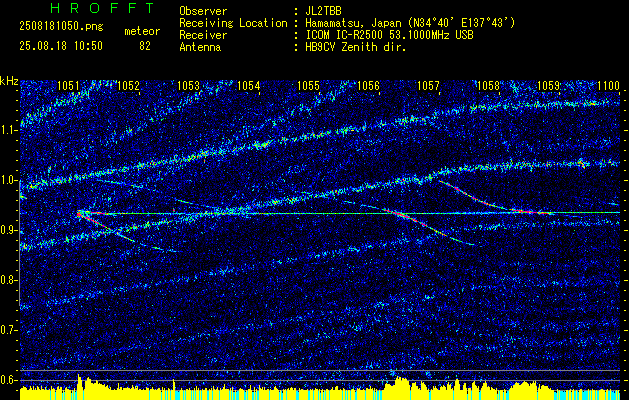Click the 1057 time marker
The height and width of the screenshot is (400, 629).
click(x=428, y=85)
